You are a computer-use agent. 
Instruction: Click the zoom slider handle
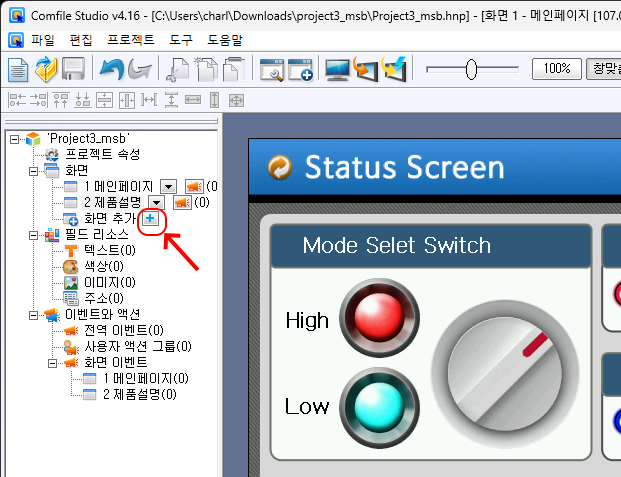click(471, 69)
